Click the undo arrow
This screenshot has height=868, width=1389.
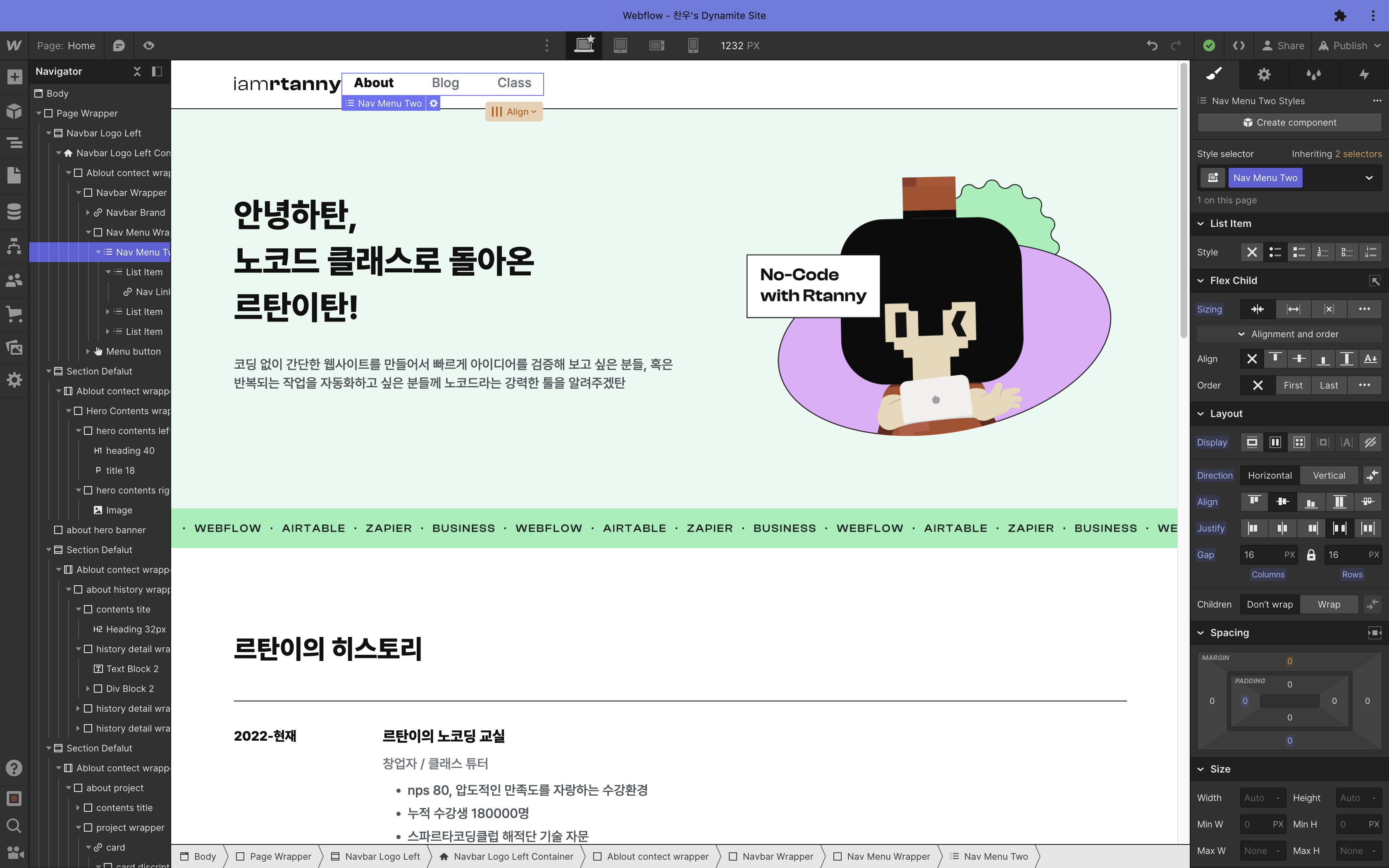point(1152,45)
